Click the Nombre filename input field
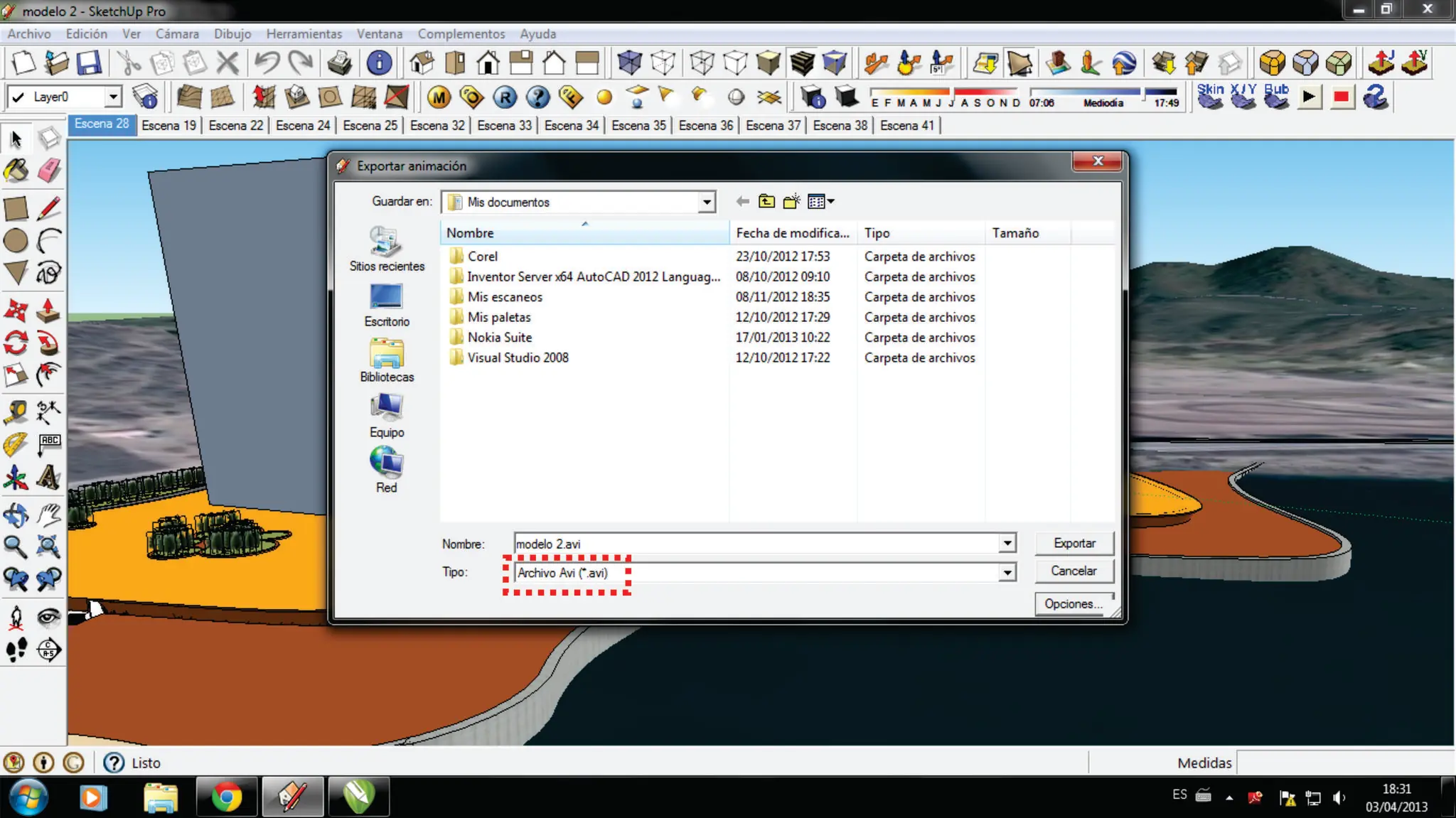Image resolution: width=1456 pixels, height=818 pixels. coord(756,544)
